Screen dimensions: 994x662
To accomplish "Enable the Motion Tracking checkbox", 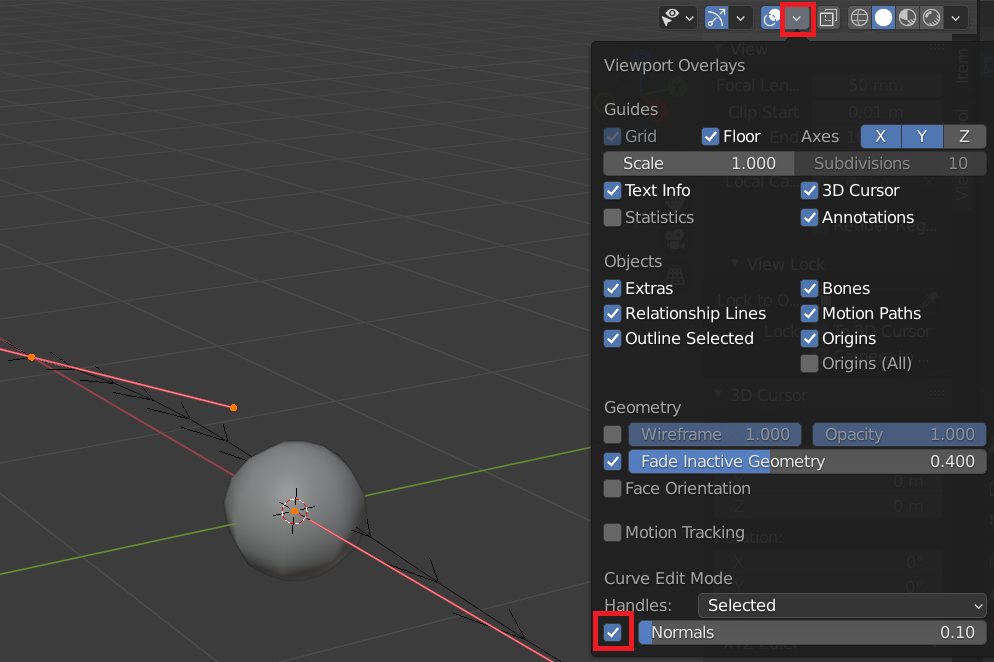I will tap(612, 533).
